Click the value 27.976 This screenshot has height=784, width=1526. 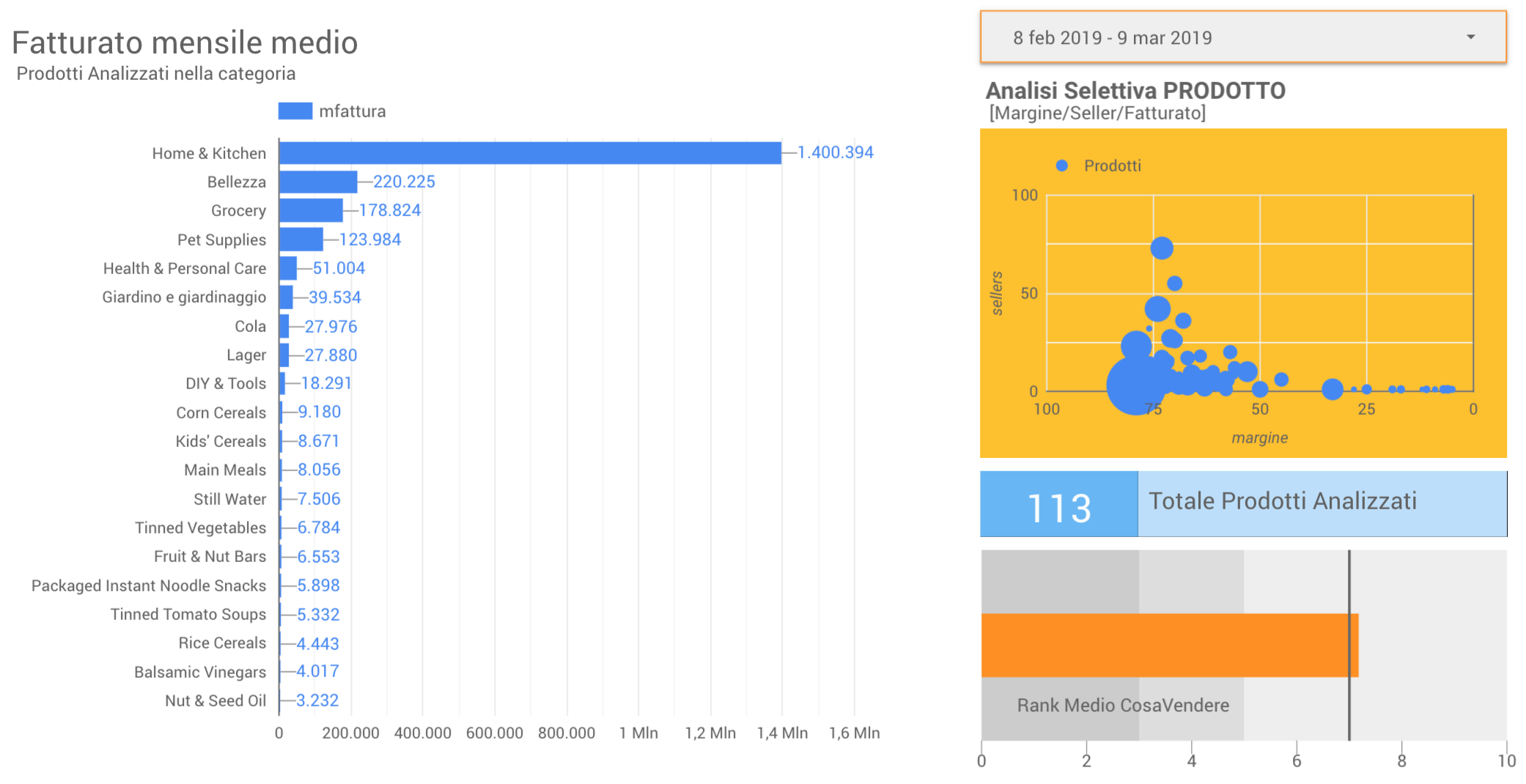point(331,327)
